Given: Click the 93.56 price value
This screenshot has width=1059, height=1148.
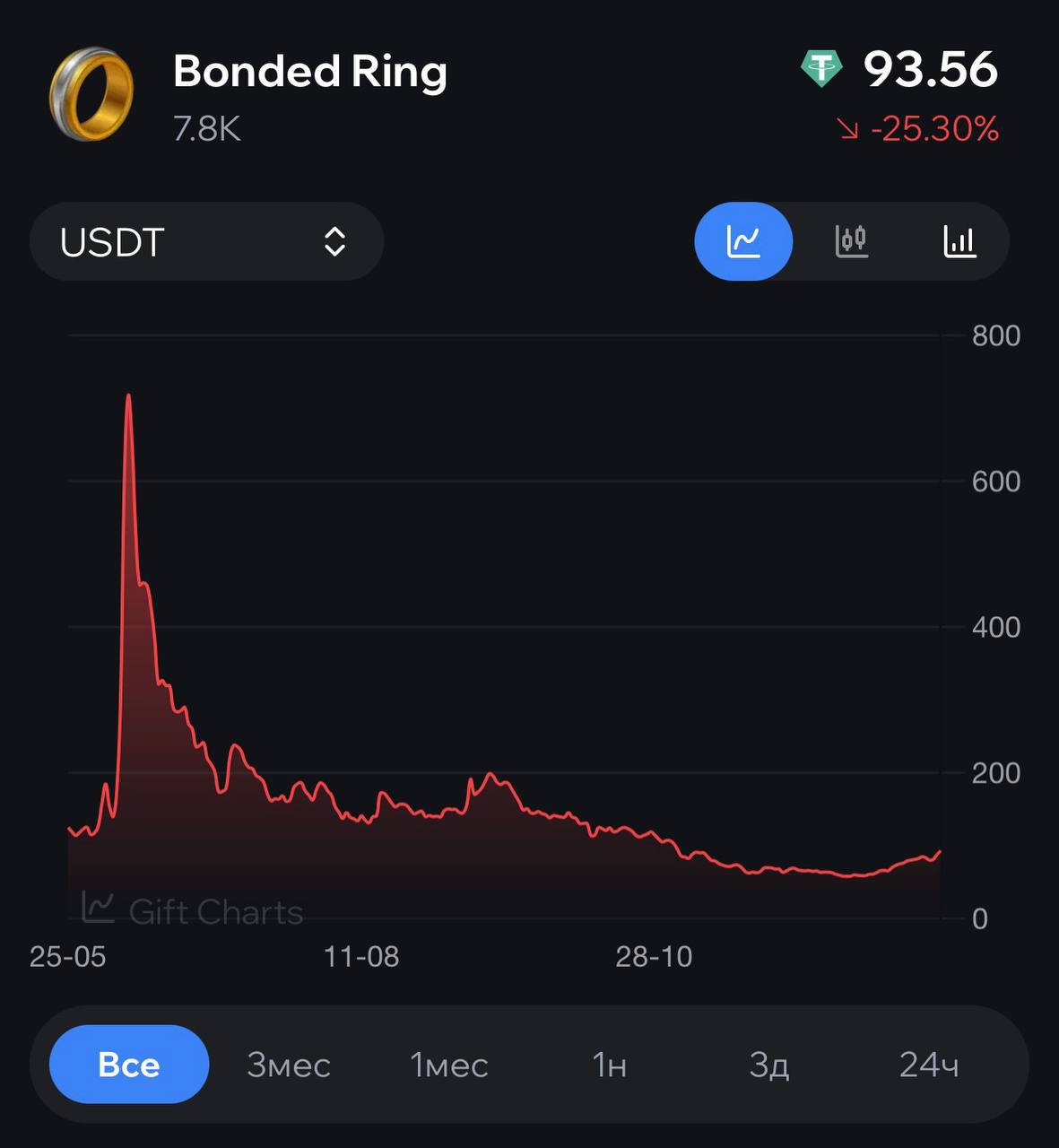Looking at the screenshot, I should coord(930,69).
